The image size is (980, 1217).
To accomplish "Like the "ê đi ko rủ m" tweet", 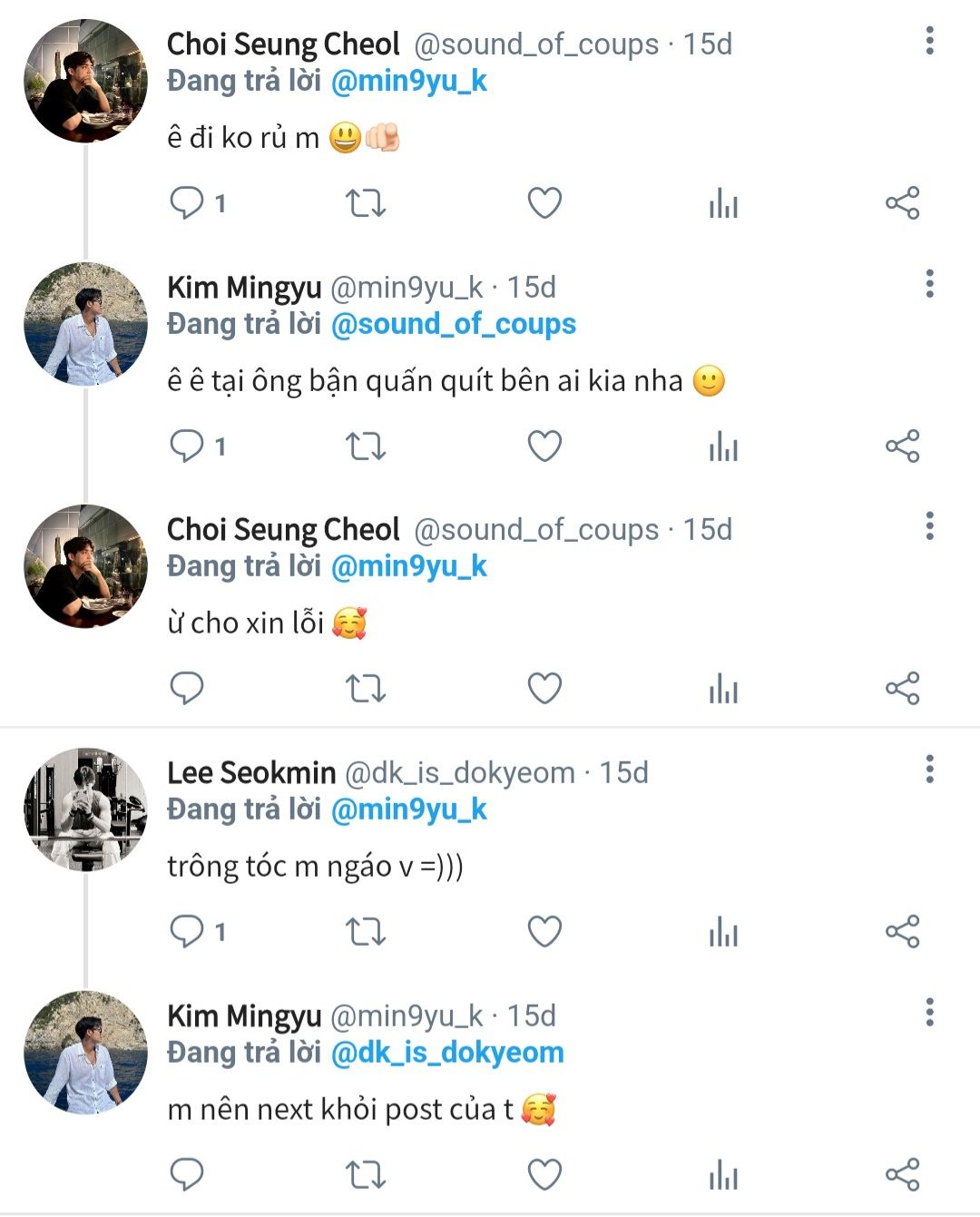I will (544, 203).
